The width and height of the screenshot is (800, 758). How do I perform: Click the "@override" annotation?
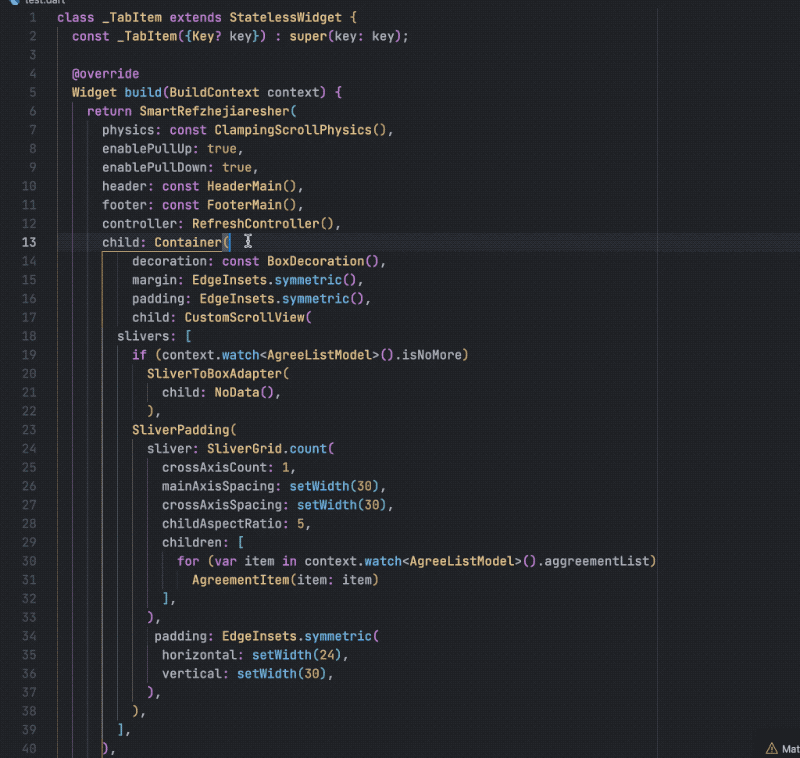coord(106,74)
